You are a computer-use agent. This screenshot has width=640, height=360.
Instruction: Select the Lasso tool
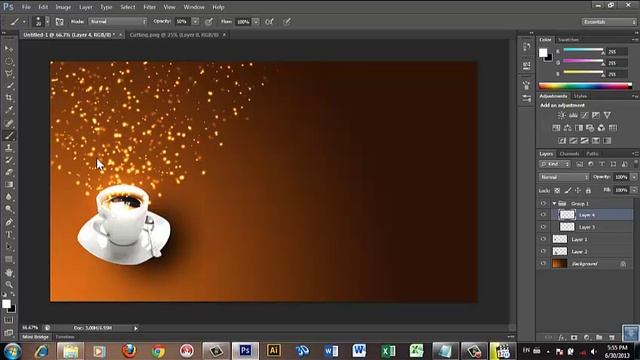(x=9, y=73)
